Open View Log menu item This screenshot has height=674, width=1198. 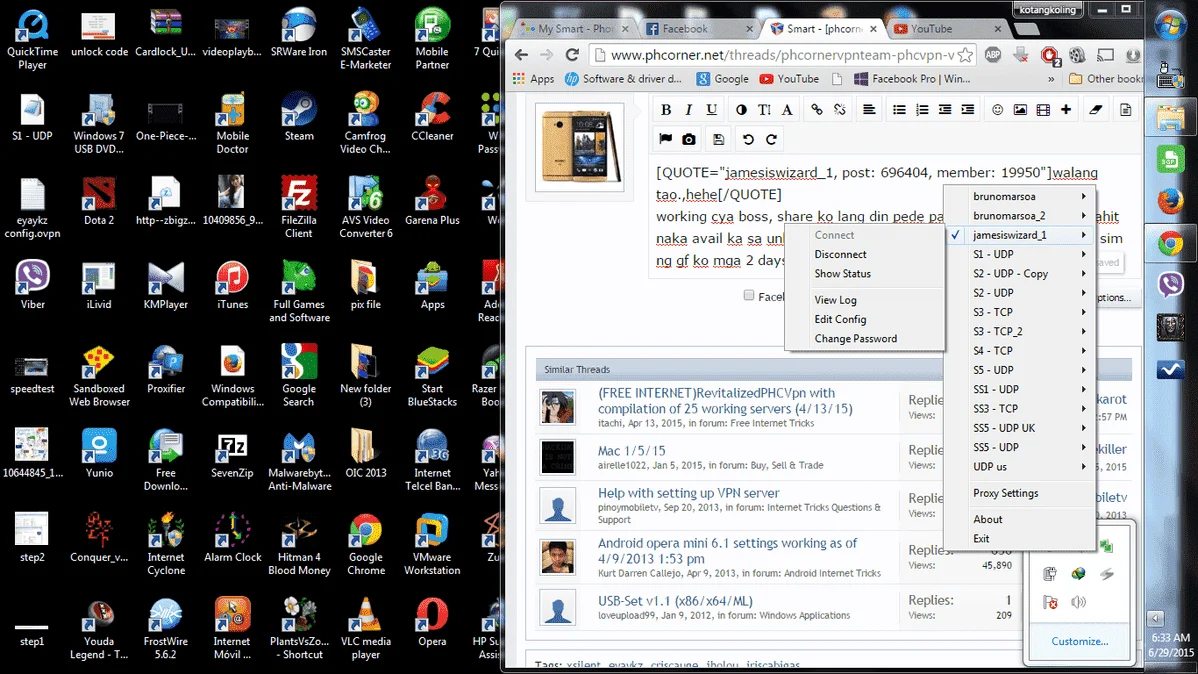(864, 300)
